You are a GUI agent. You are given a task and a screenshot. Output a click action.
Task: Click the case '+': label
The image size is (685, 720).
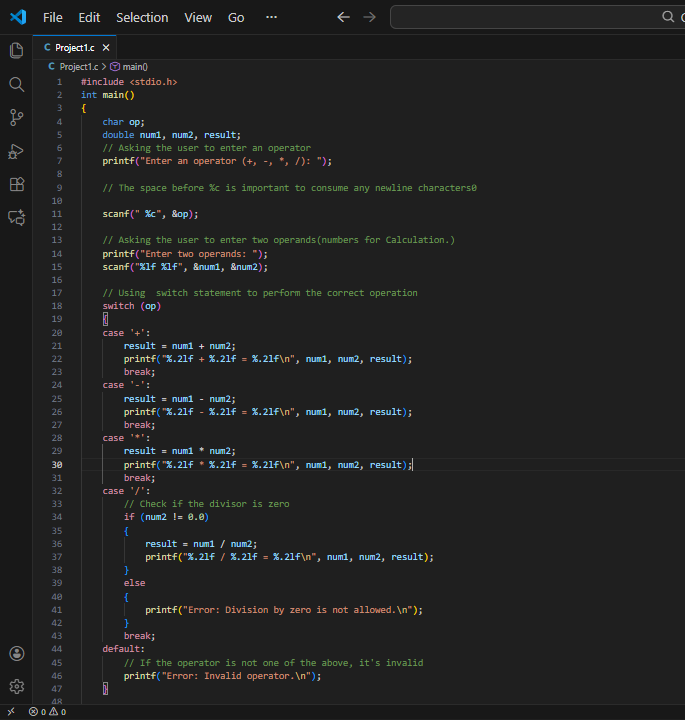click(x=126, y=333)
